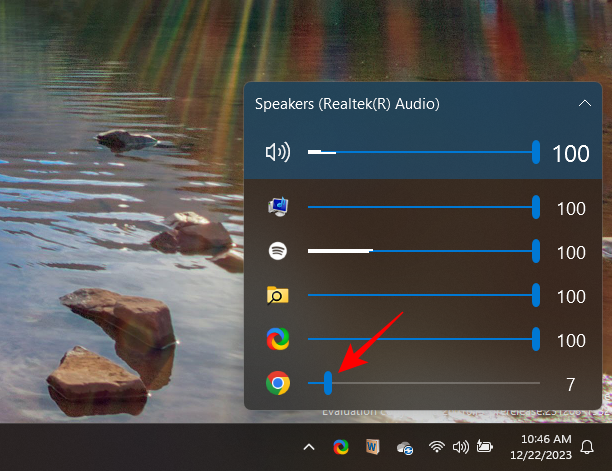Click the System Sounds mixer icon
Viewport: 612px width, 471px height.
[x=277, y=208]
